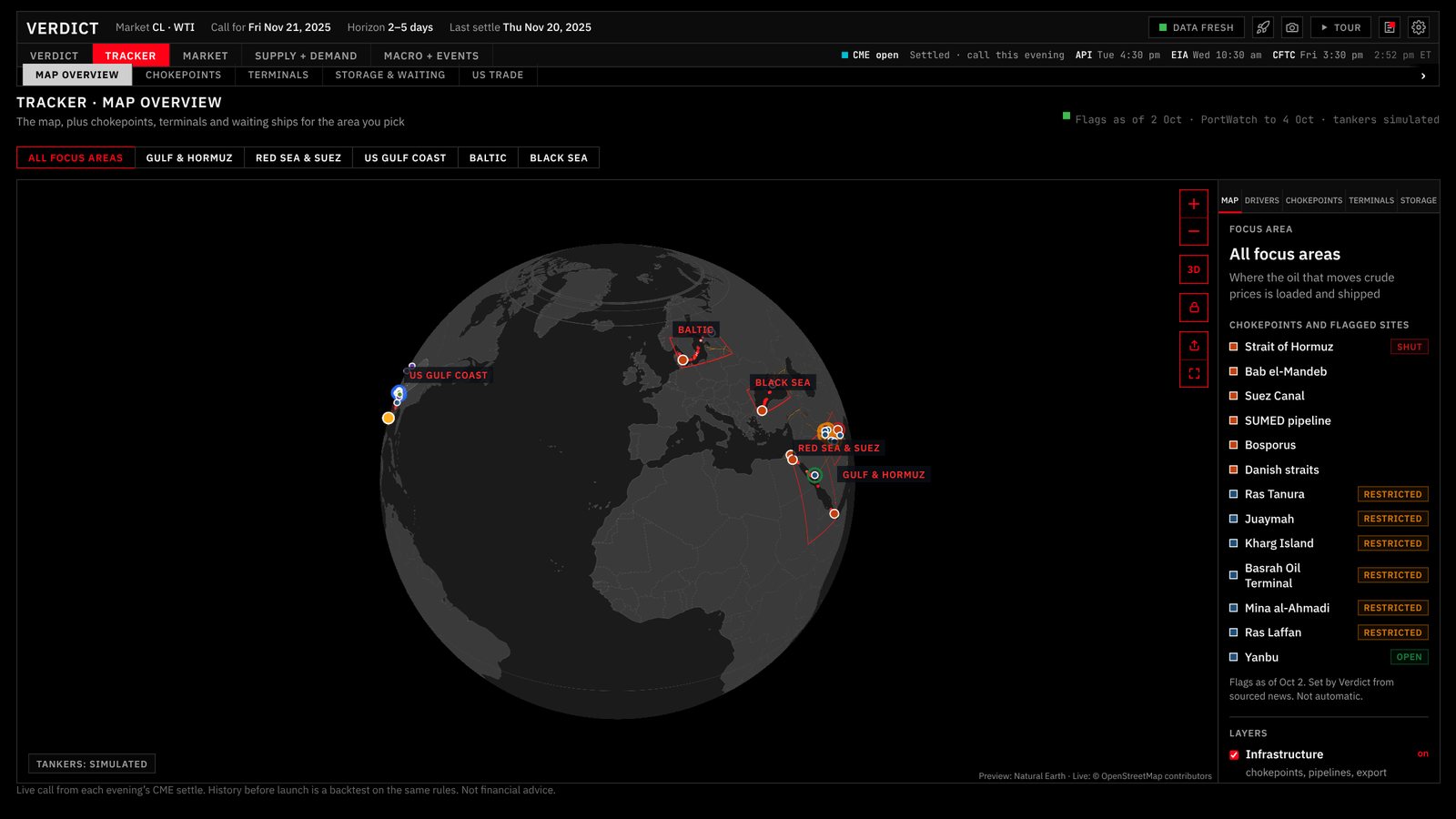Switch to Macro + Events tab
The width and height of the screenshot is (1456, 819).
click(x=431, y=56)
